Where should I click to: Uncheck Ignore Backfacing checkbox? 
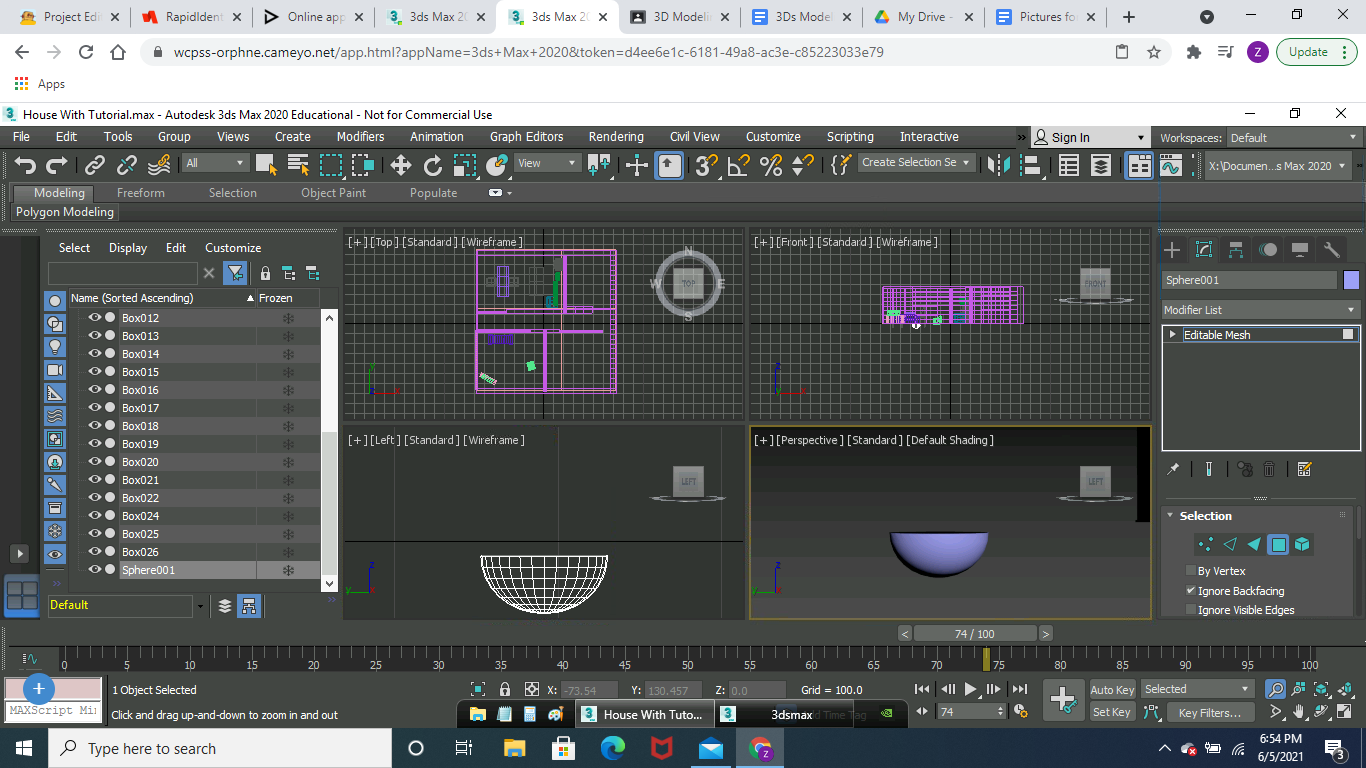coord(1190,591)
